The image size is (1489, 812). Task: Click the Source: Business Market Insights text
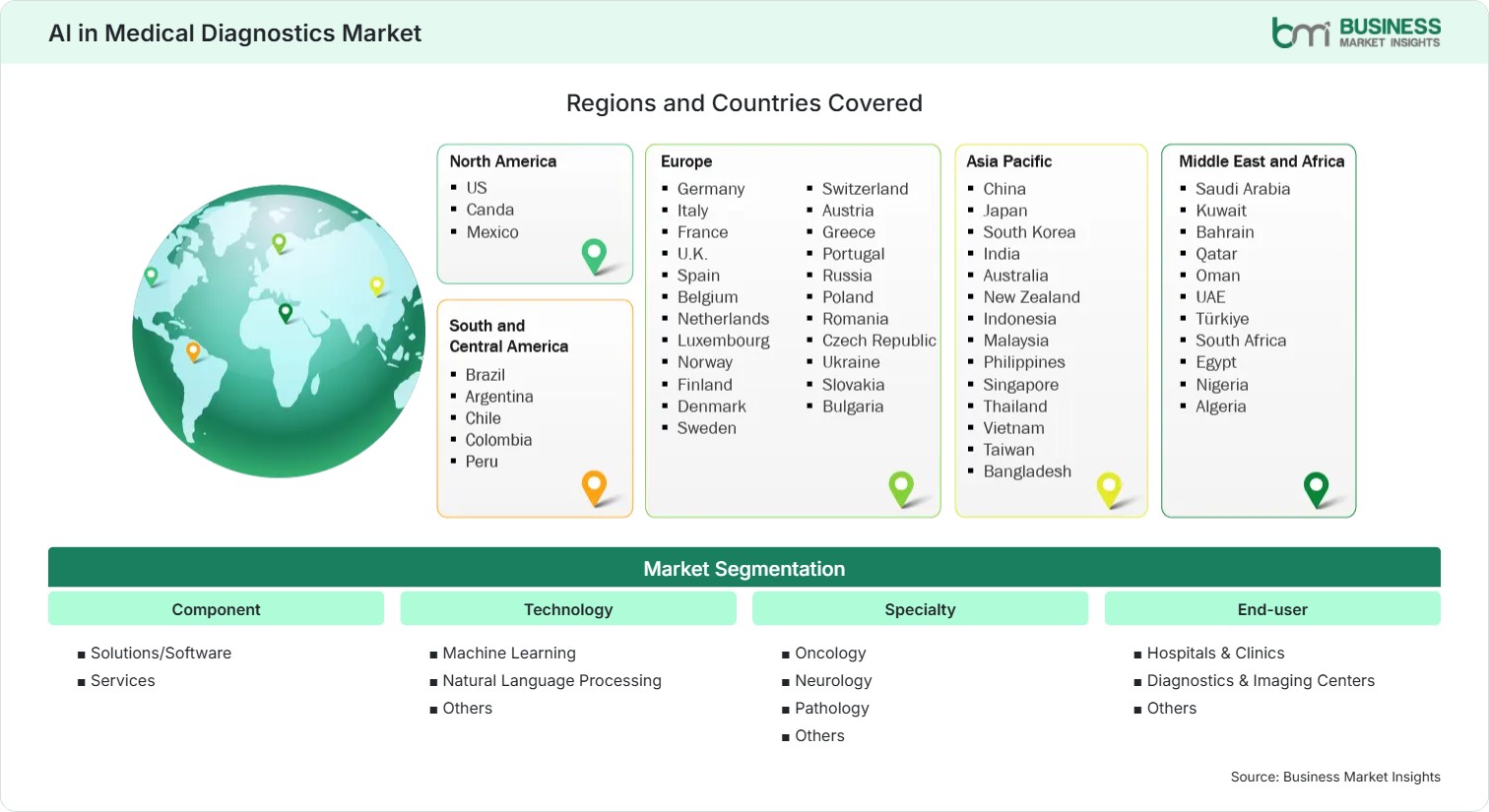(1335, 777)
